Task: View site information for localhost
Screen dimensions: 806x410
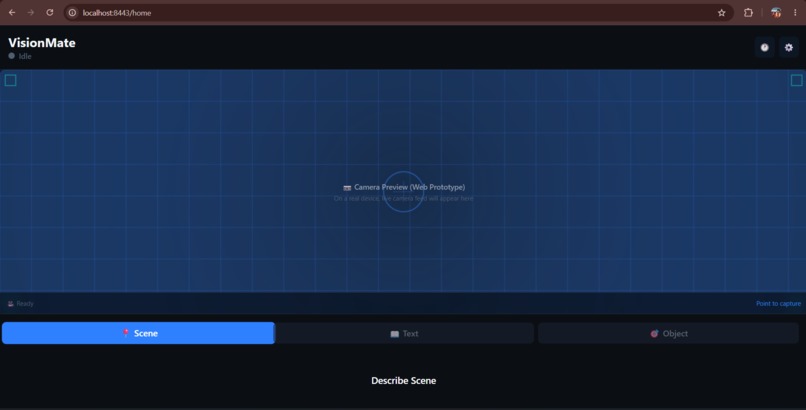Action: pos(72,13)
